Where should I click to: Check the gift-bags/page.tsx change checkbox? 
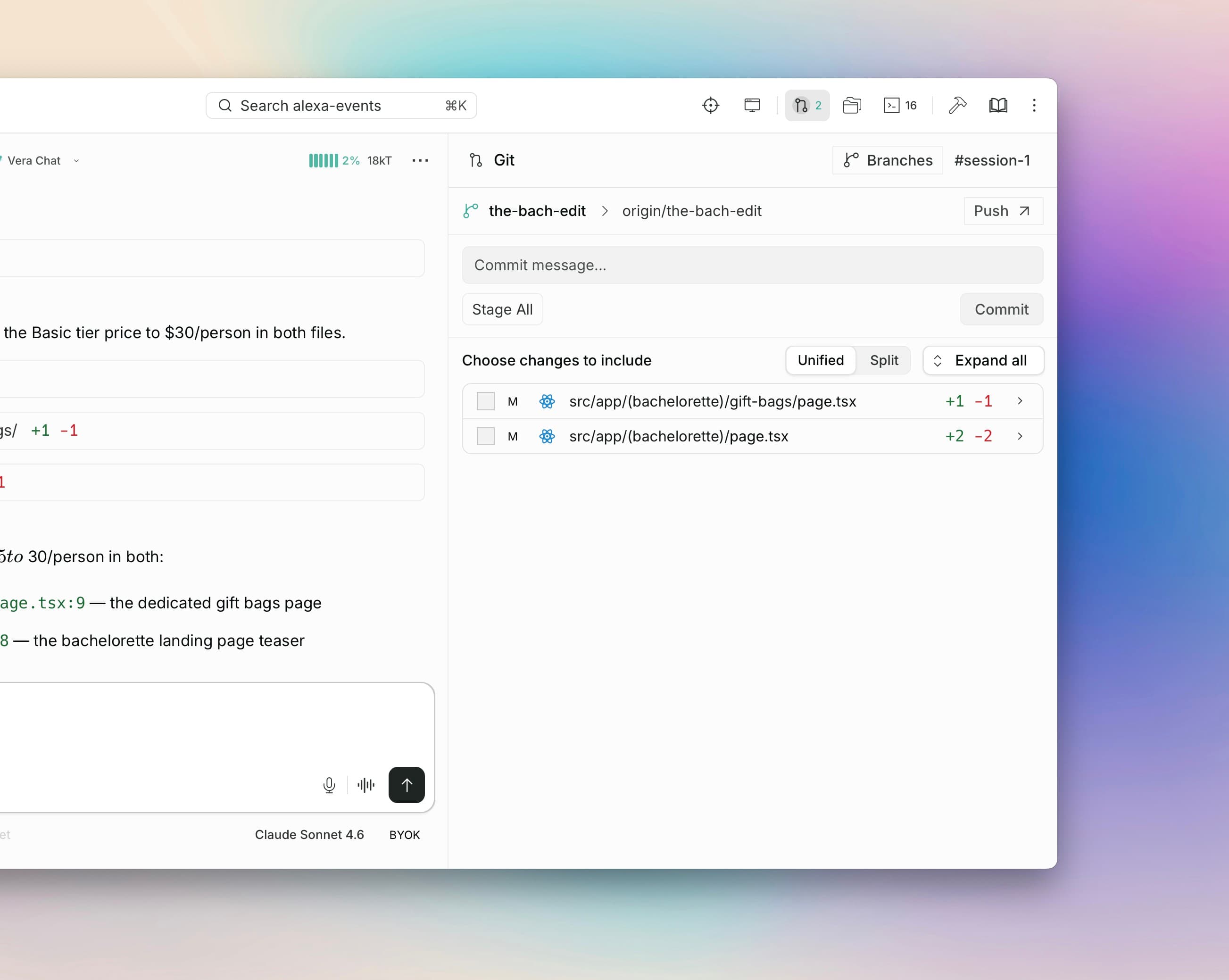pyautogui.click(x=485, y=401)
